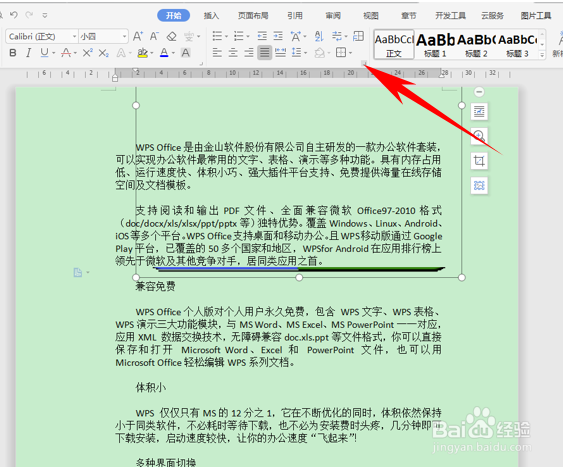Screen dimensions: 563x467
Task: Open font dialog launcher in ribbon corner
Action: click(x=201, y=64)
